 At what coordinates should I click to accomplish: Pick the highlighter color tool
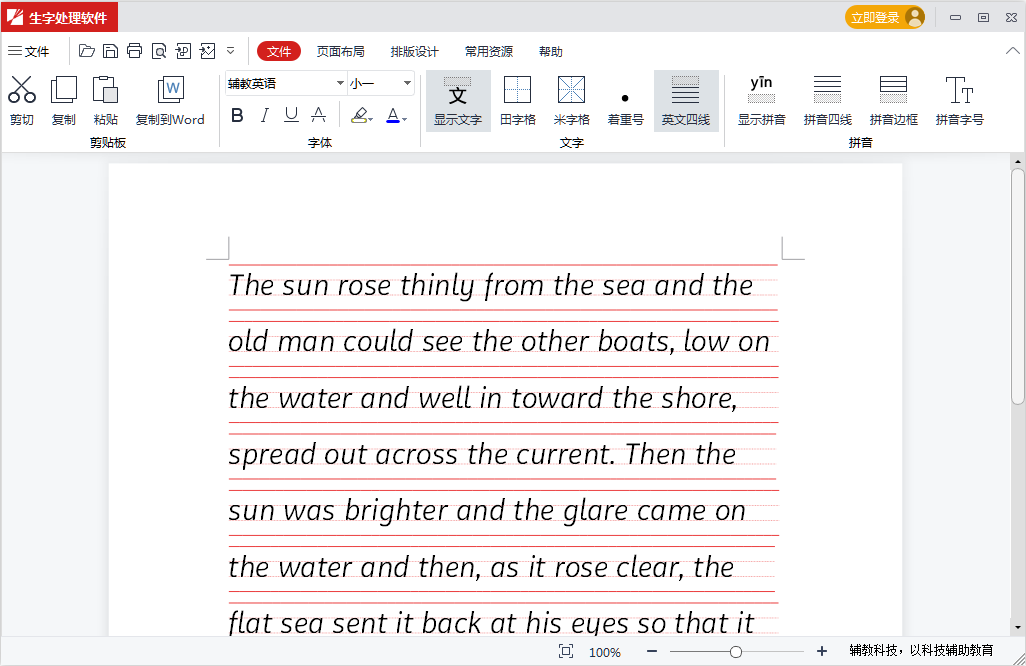pos(361,115)
